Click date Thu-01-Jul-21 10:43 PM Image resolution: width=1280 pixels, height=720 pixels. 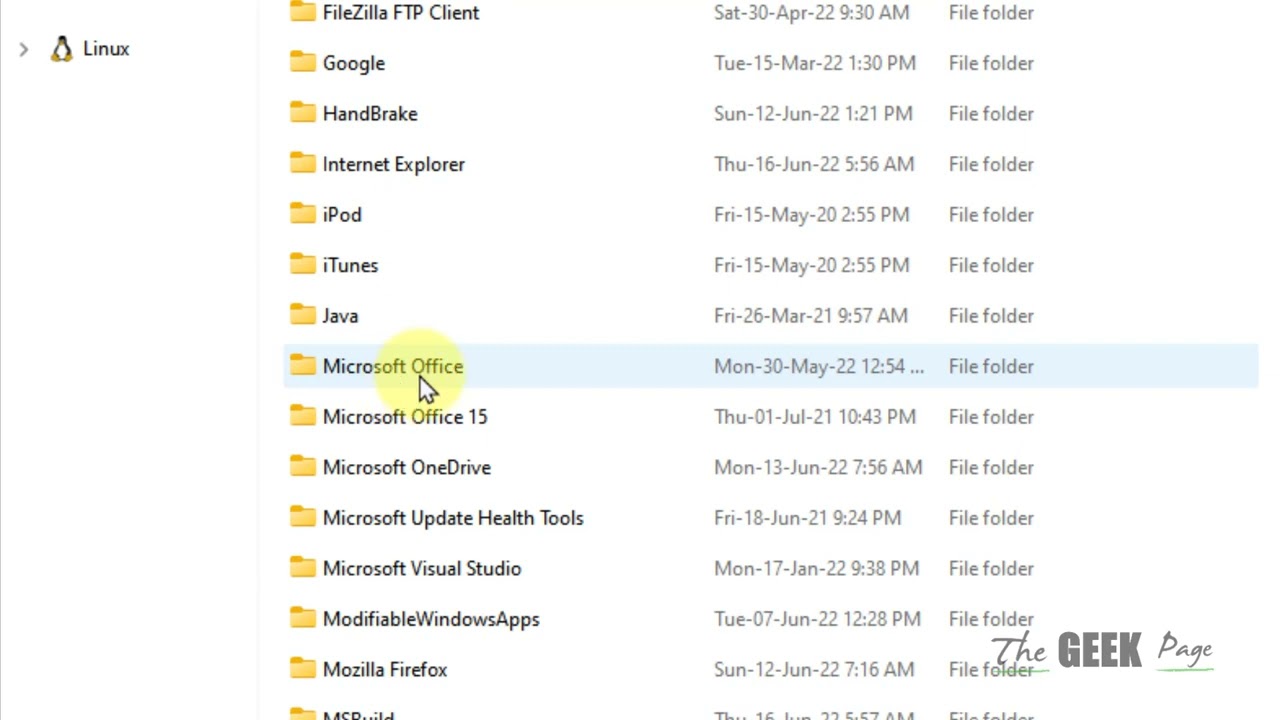tap(815, 417)
